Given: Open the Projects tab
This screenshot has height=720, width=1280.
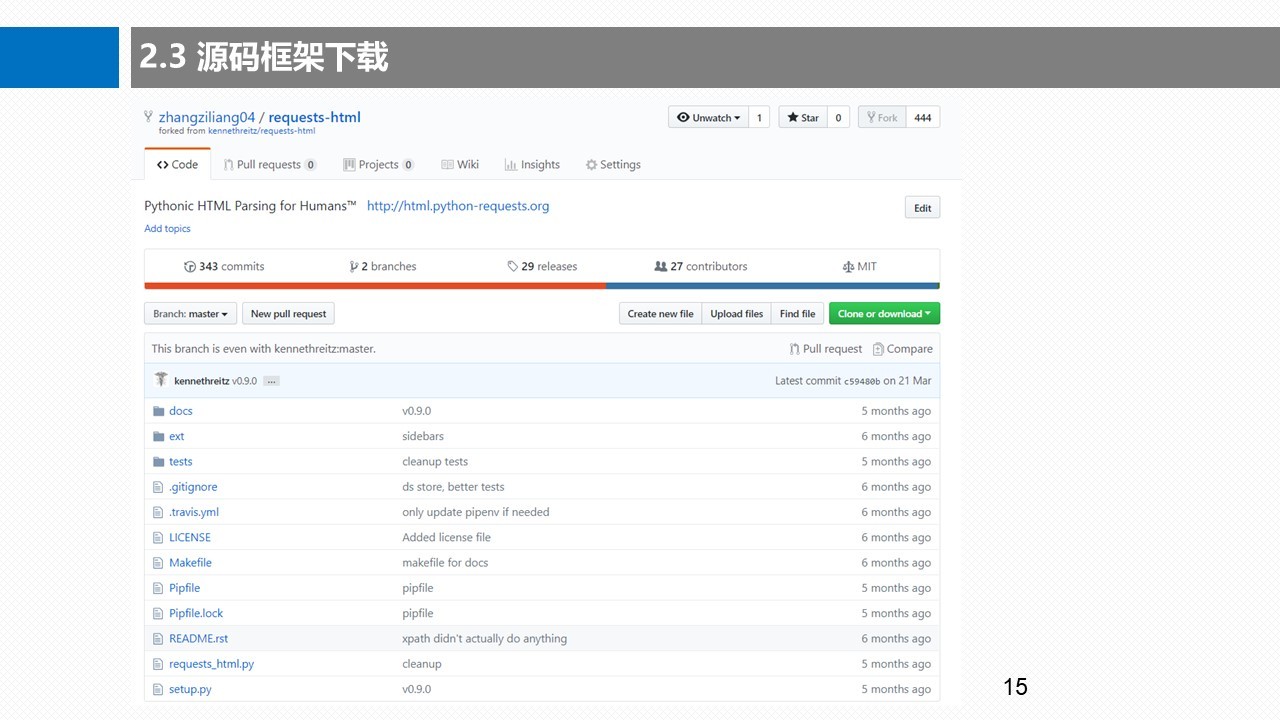Looking at the screenshot, I should [x=378, y=164].
